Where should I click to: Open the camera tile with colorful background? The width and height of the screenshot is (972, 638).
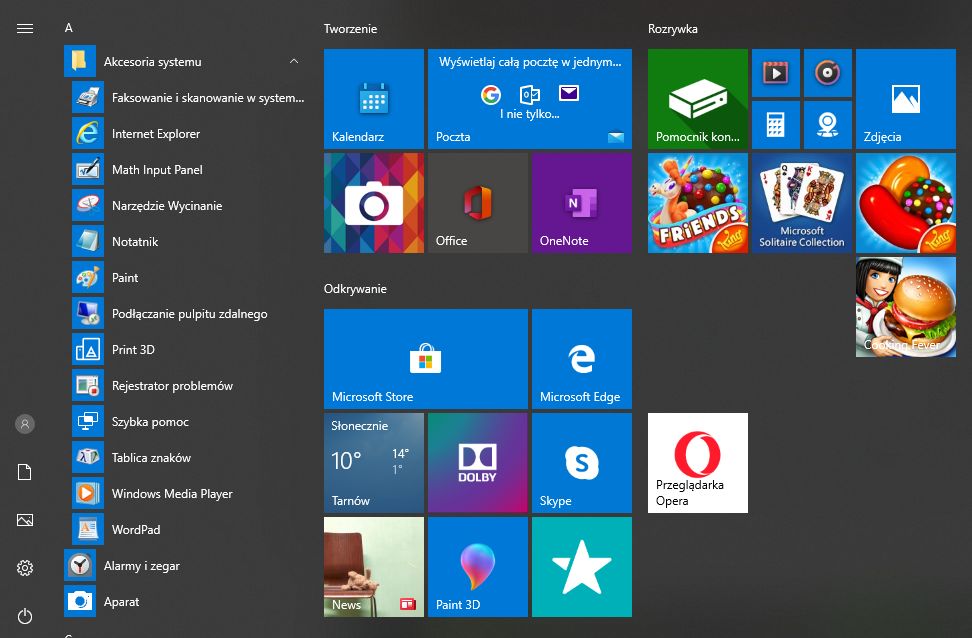(374, 203)
